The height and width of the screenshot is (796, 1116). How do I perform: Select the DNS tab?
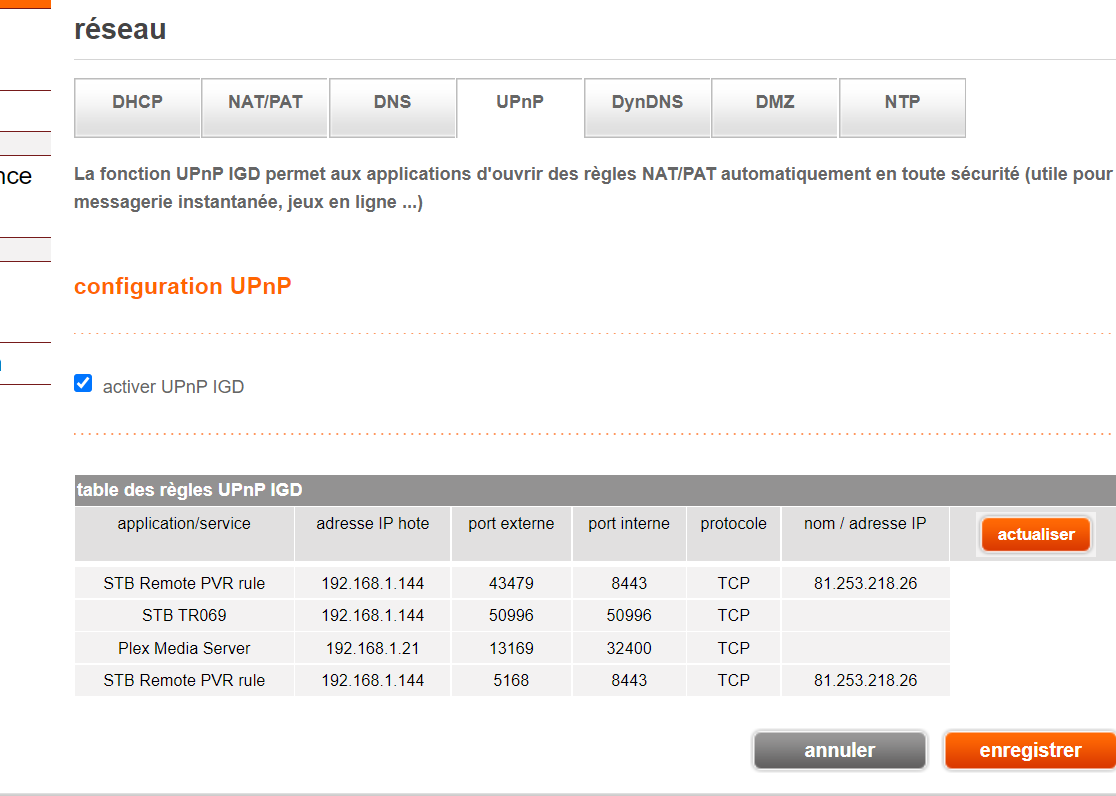click(x=392, y=103)
